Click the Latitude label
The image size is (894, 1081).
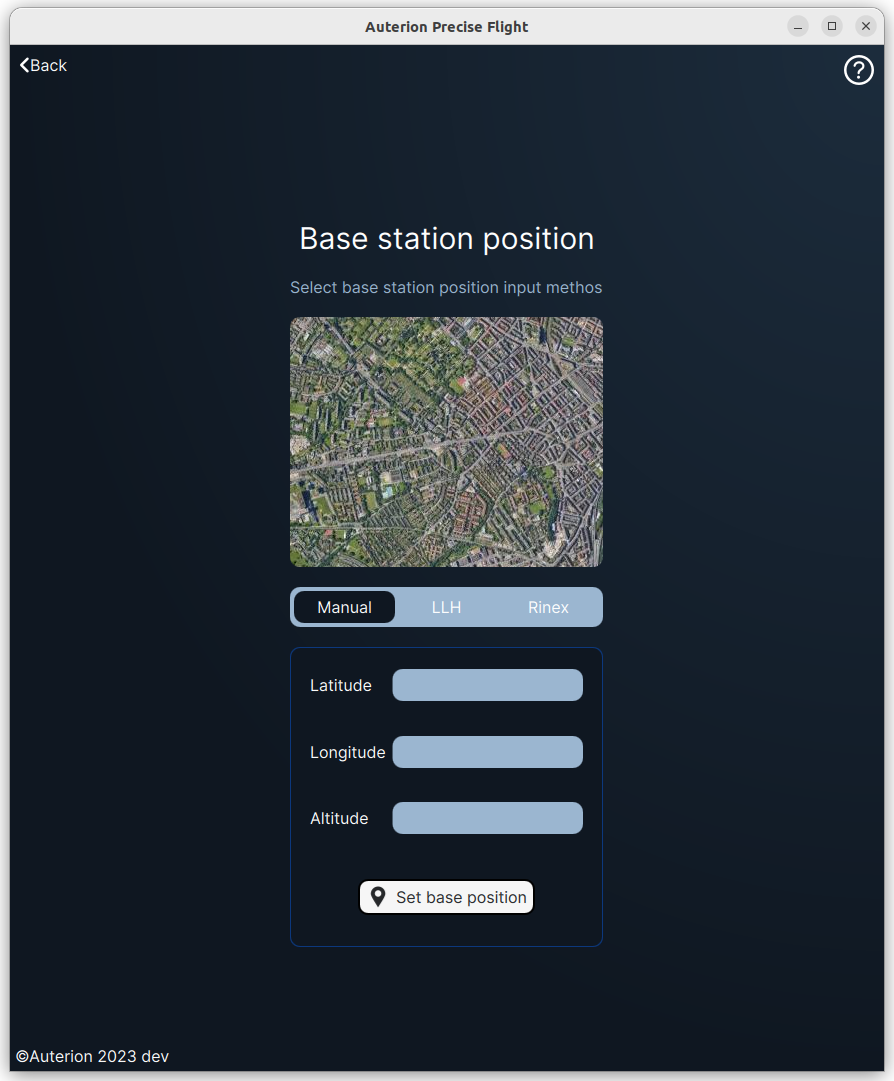[340, 685]
